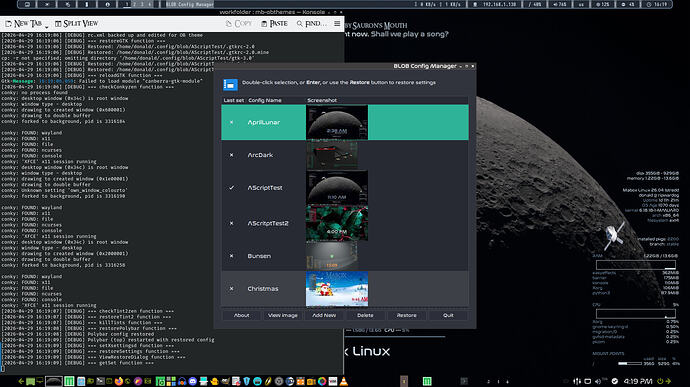Image resolution: width=690 pixels, height=387 pixels.
Task: Click the AprilLunar screenshot thumbnail
Action: tap(337, 122)
